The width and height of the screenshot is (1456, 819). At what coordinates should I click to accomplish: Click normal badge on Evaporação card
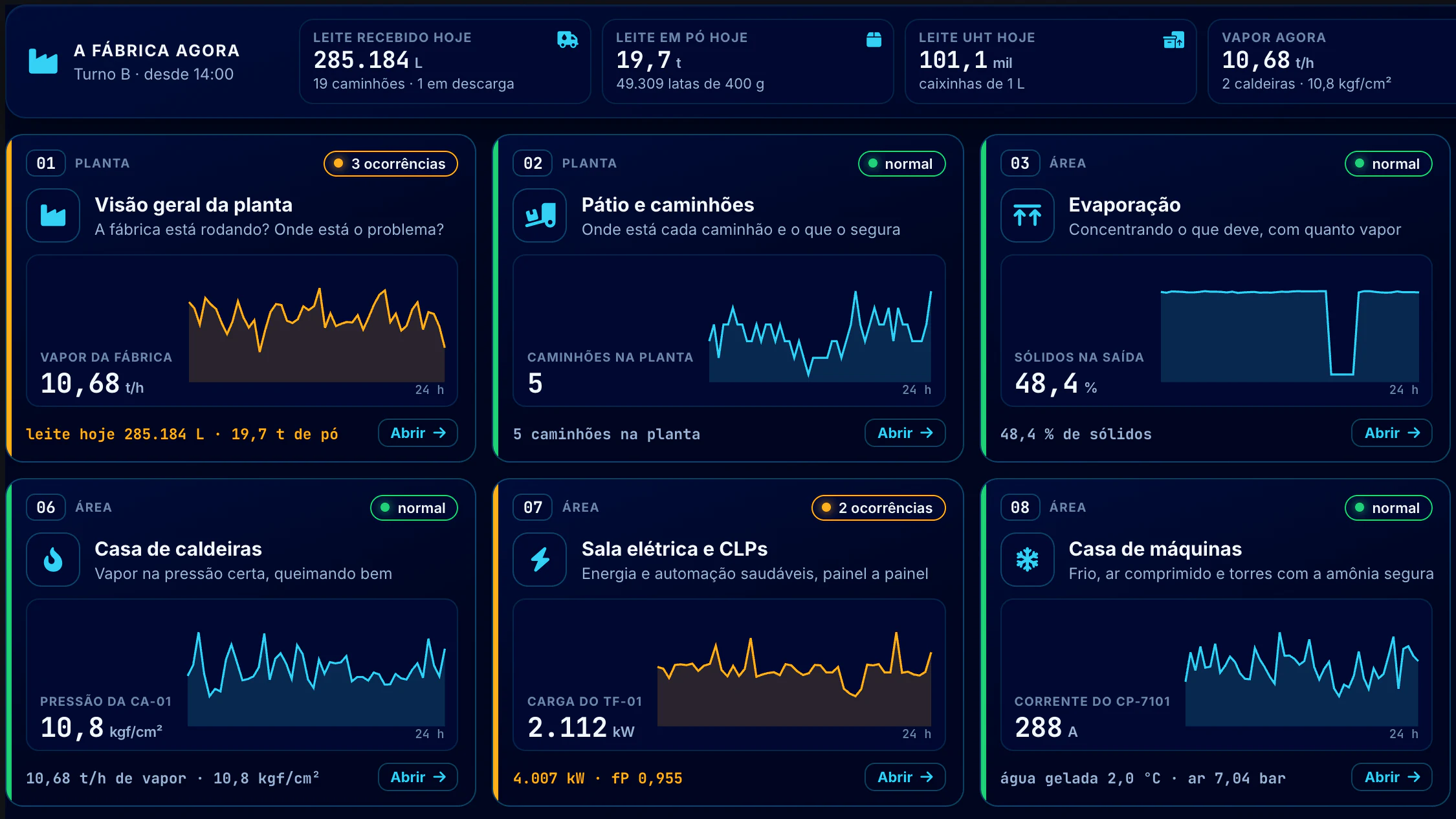1388,164
